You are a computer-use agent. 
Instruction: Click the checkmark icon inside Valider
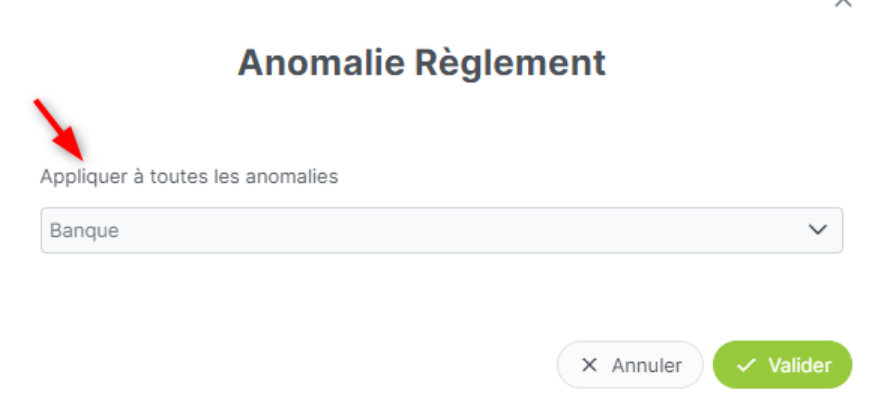(x=746, y=366)
